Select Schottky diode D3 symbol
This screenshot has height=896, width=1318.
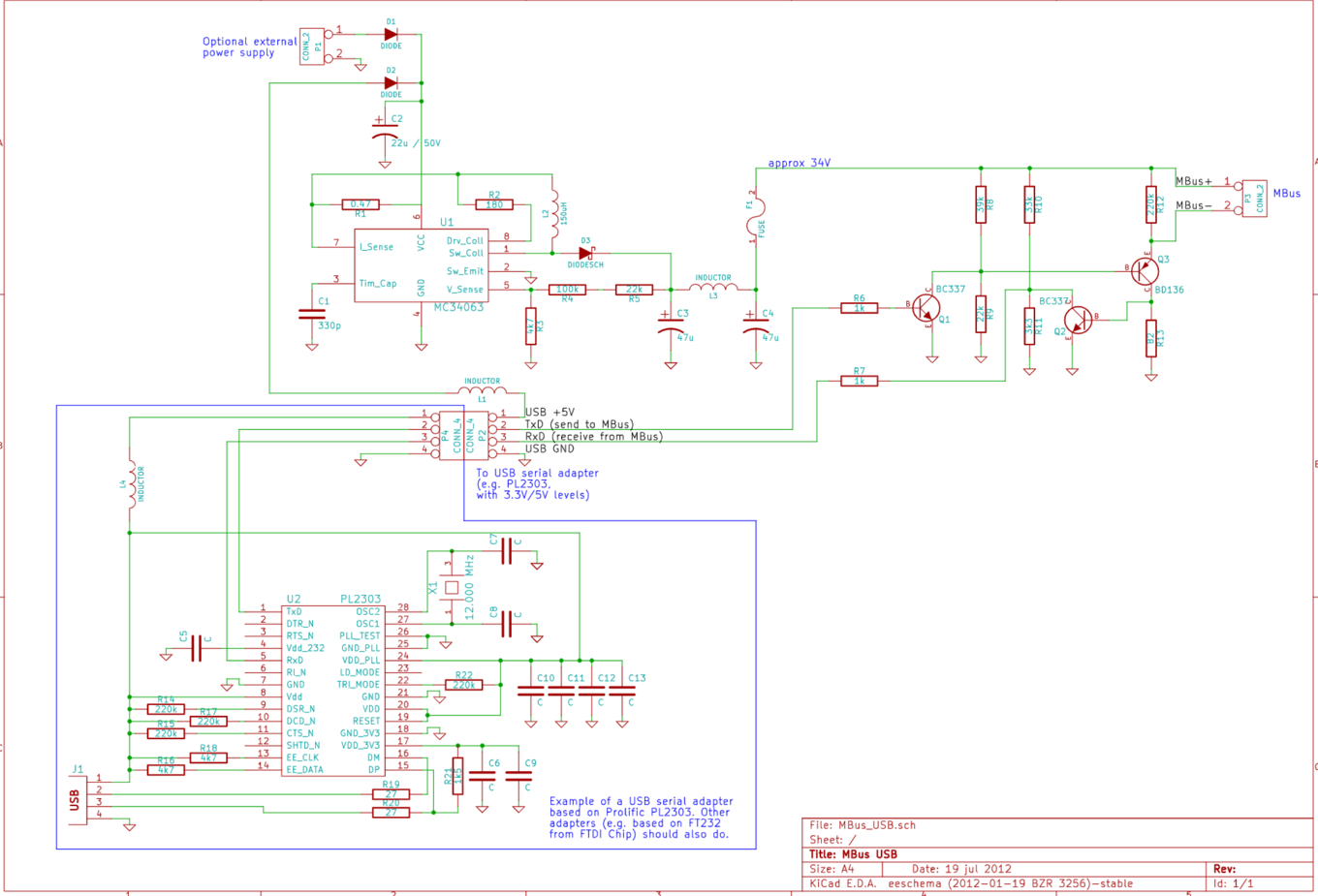coord(585,253)
